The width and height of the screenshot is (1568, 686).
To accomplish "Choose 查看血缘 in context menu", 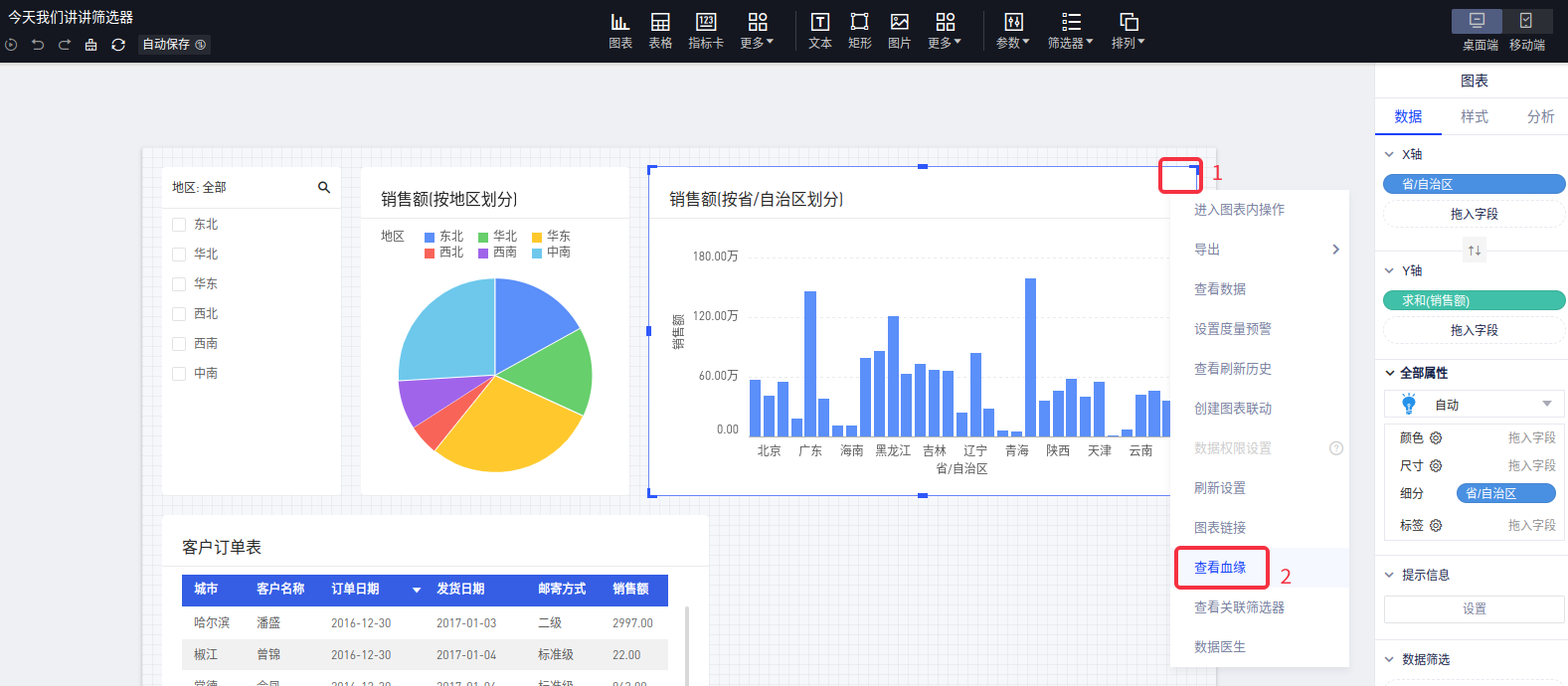I will coord(1220,568).
